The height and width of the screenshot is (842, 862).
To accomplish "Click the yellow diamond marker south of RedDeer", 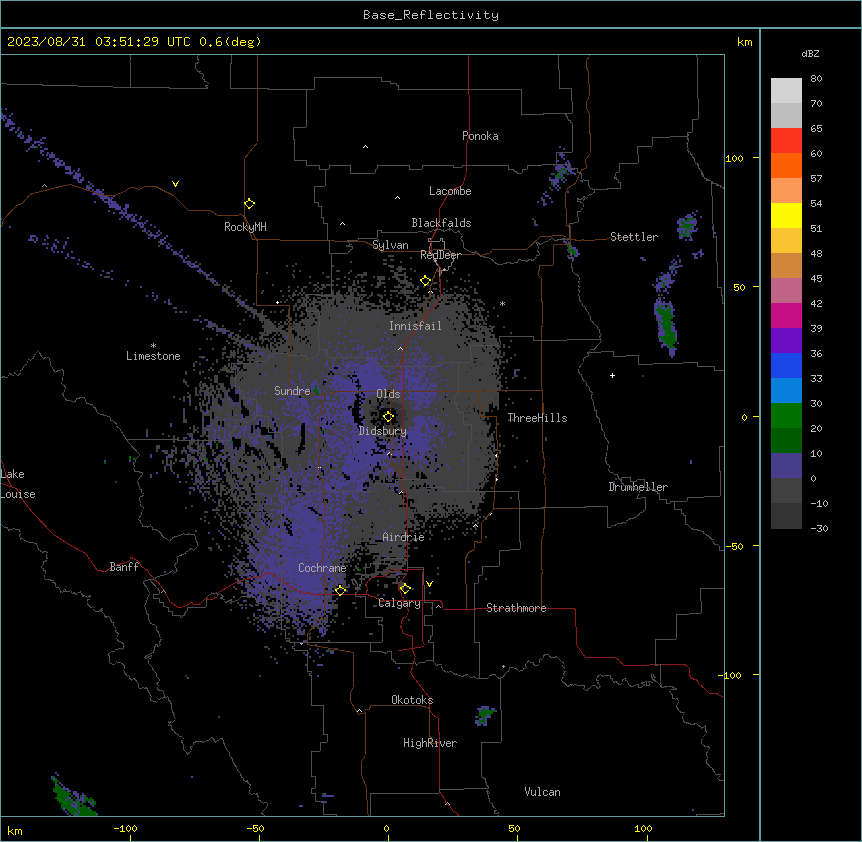I will click(x=426, y=281).
